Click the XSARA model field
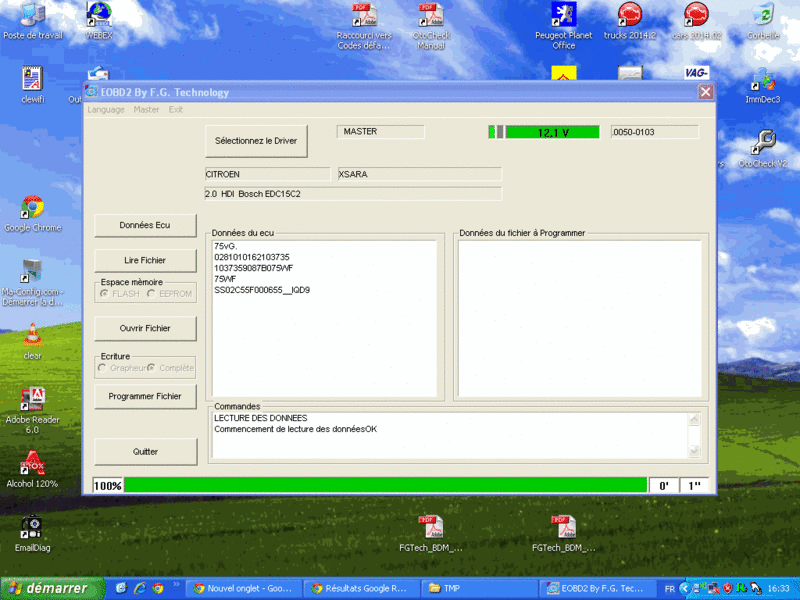 point(419,174)
